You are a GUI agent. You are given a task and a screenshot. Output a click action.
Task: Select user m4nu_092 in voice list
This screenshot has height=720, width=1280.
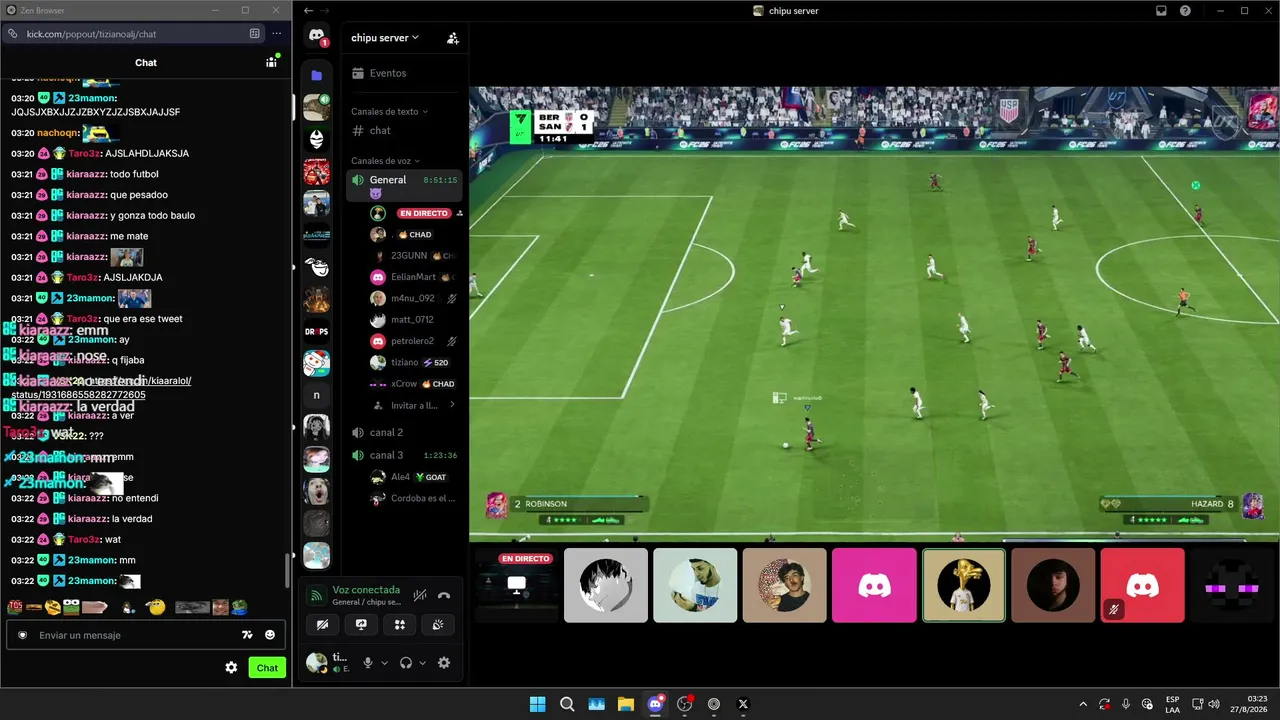click(x=414, y=298)
